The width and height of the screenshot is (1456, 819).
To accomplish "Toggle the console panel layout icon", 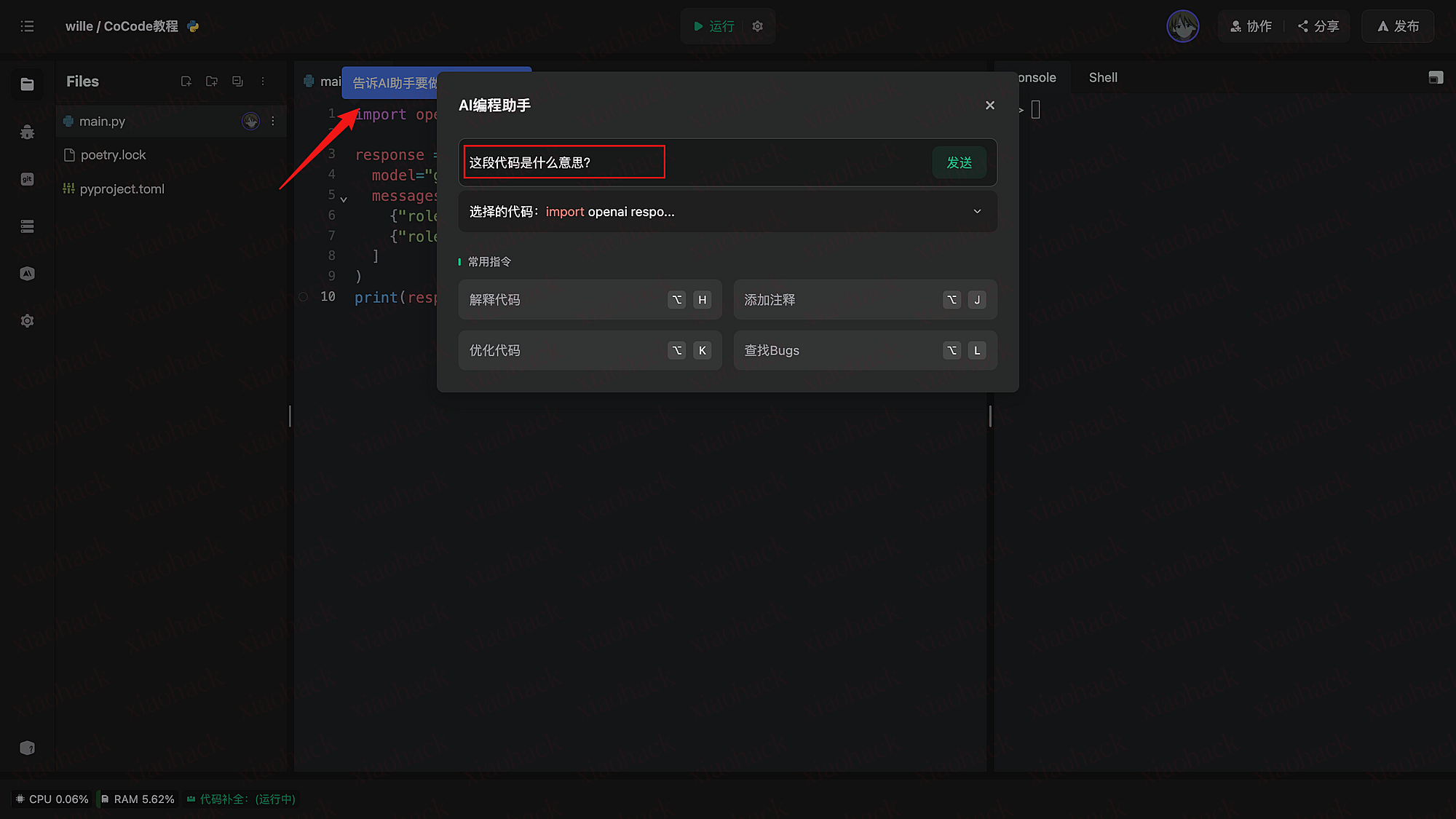I will 1436,78.
